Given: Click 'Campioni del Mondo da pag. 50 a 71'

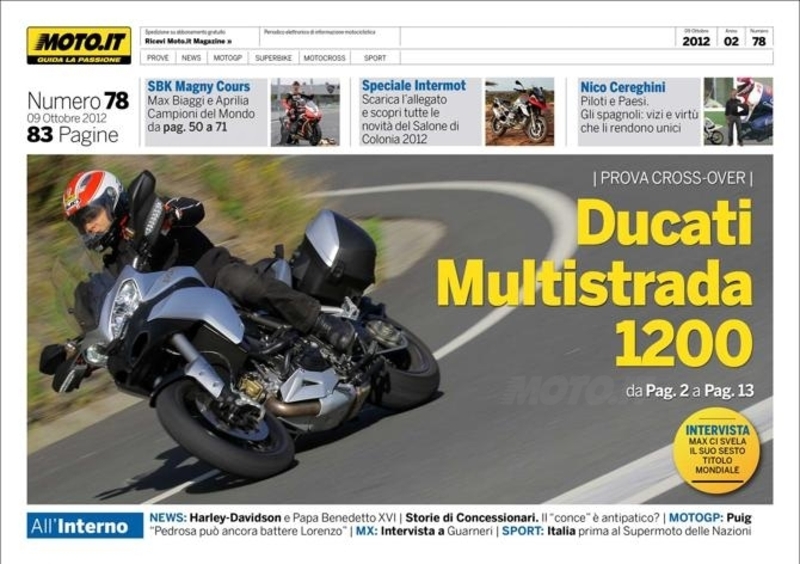Looking at the screenshot, I should point(201,120).
